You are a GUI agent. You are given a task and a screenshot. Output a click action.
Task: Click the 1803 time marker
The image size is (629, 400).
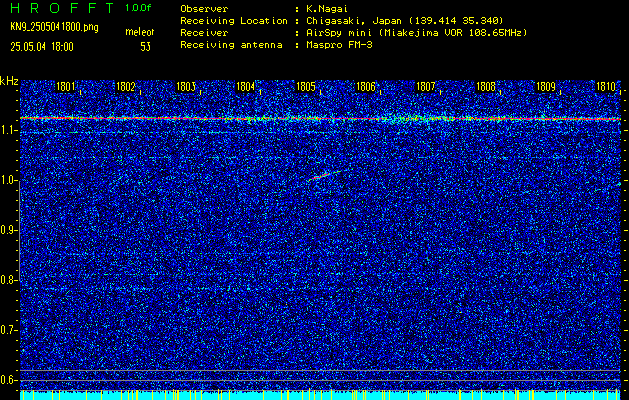click(x=186, y=87)
